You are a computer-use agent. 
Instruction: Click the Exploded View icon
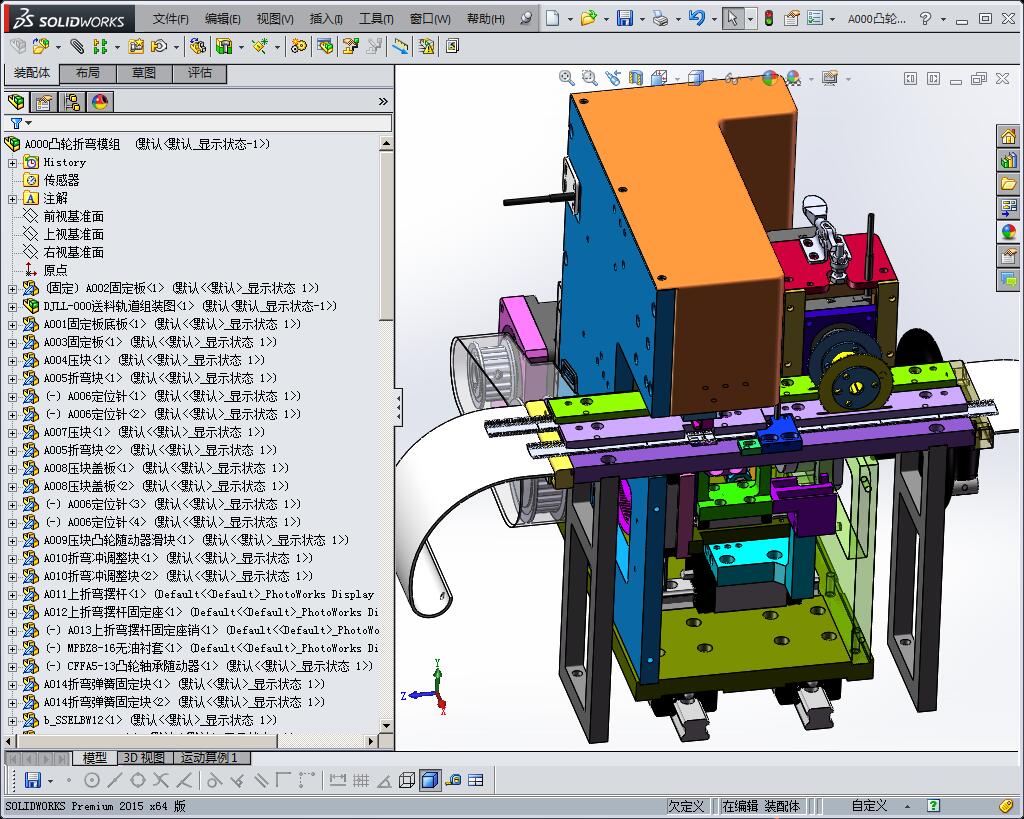click(351, 46)
